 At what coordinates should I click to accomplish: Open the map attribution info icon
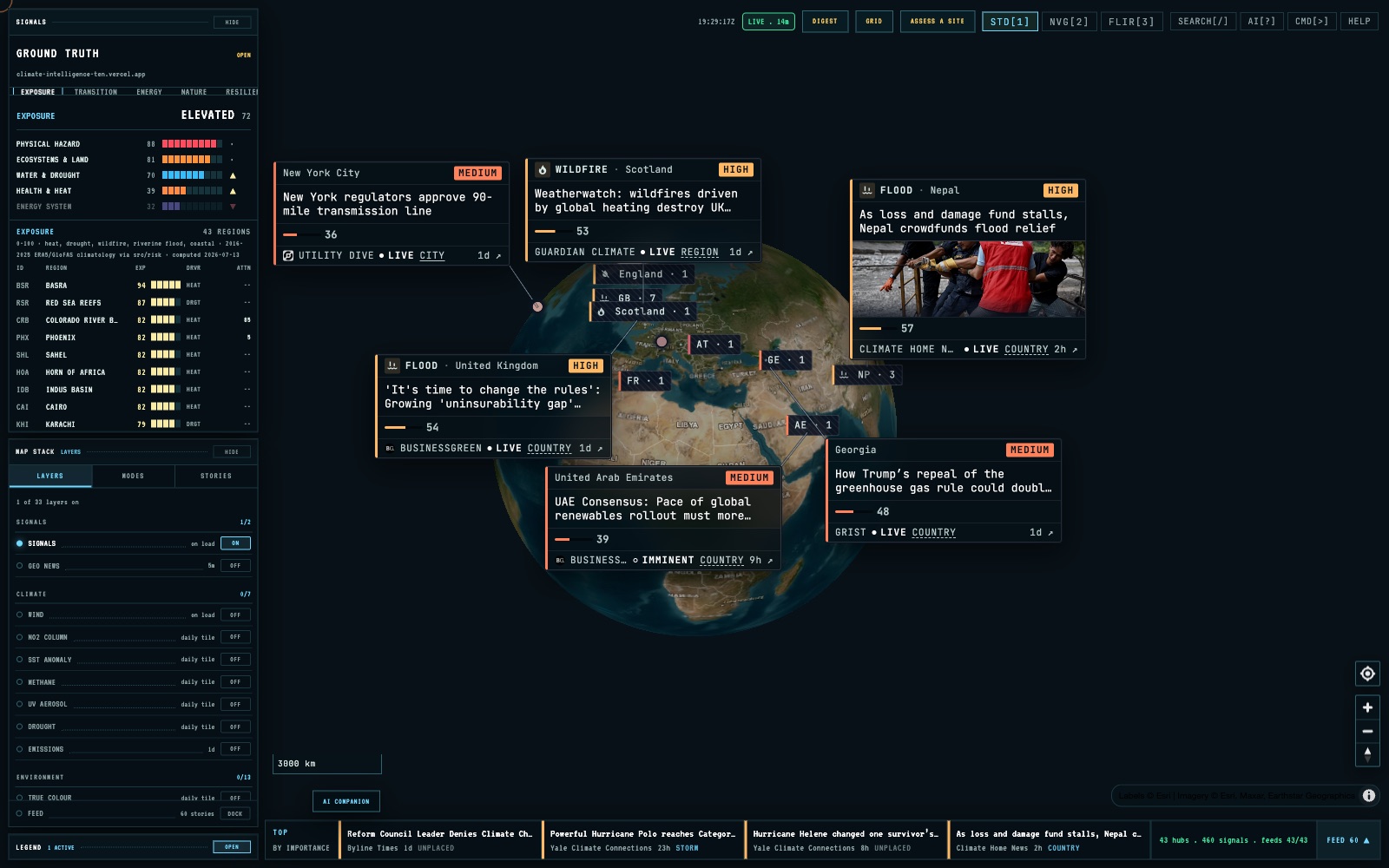[x=1369, y=795]
